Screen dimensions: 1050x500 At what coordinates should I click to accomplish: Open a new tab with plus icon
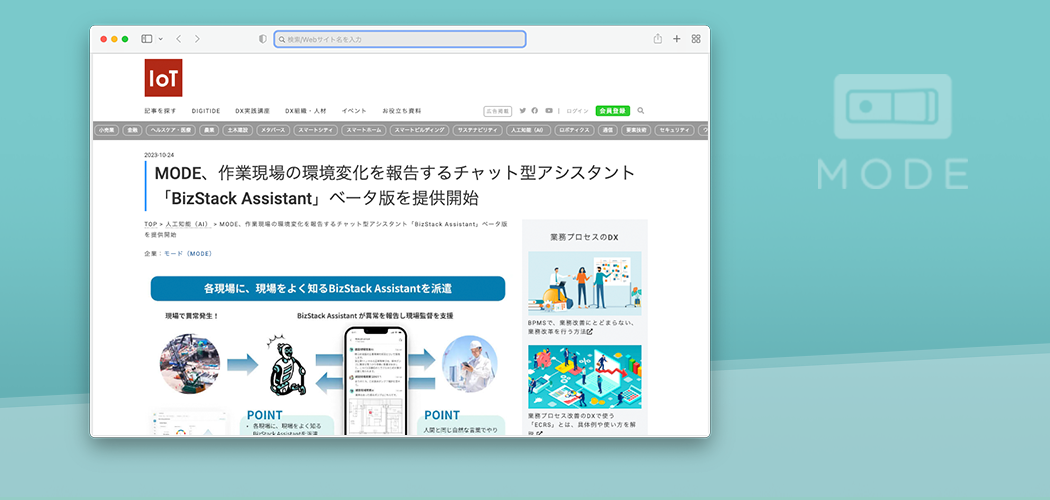677,39
